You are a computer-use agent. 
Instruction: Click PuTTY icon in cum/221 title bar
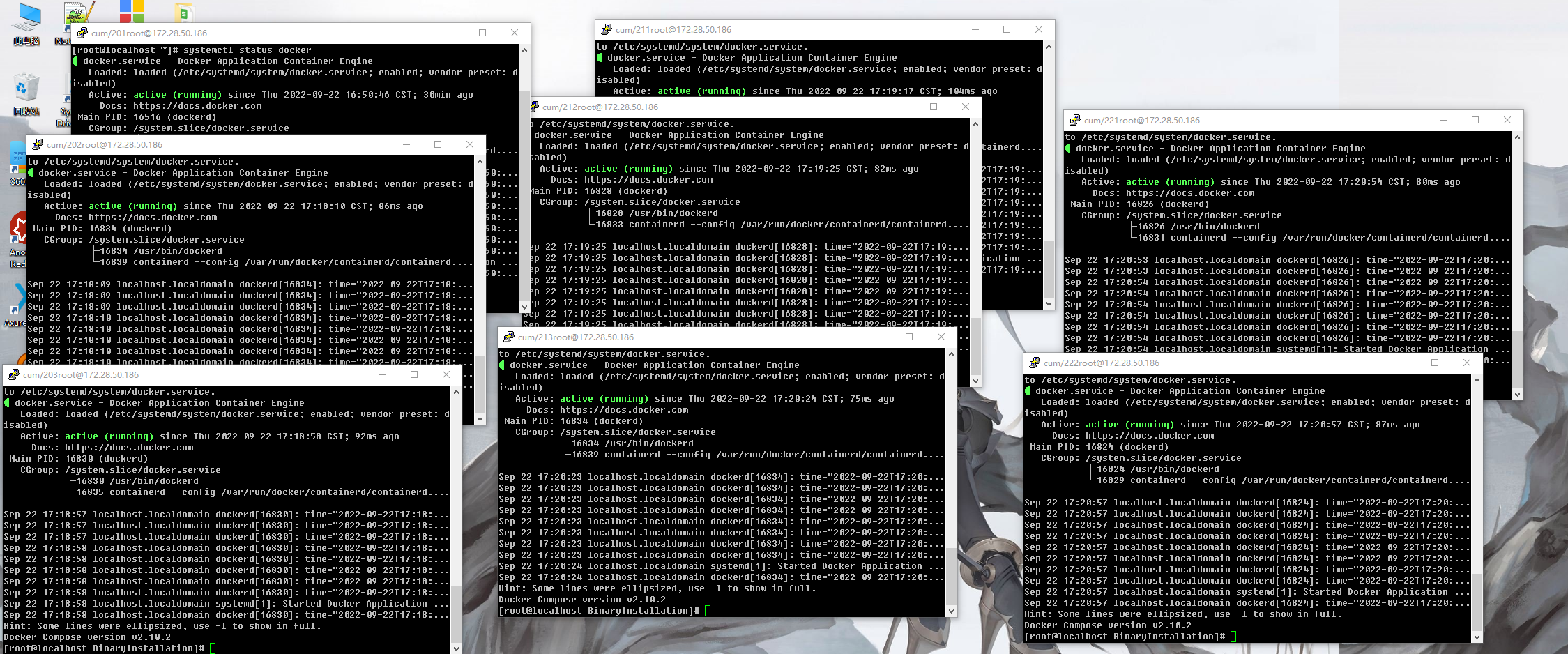point(1075,120)
